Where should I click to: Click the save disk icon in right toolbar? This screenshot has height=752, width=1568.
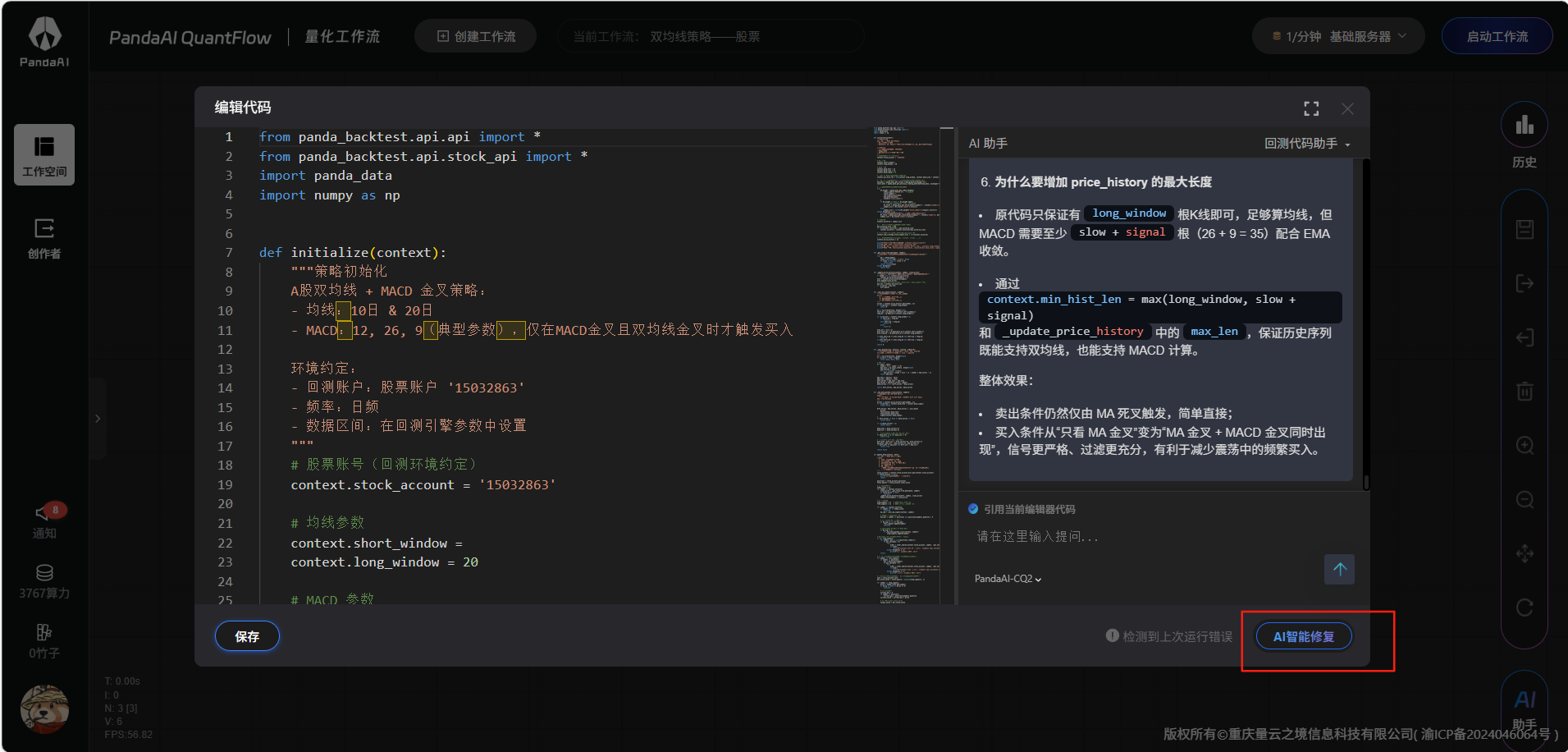(1525, 230)
